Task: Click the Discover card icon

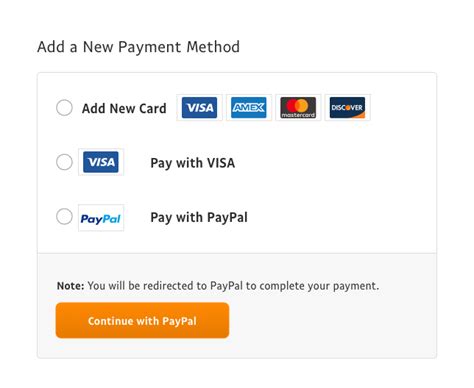Action: pos(347,107)
